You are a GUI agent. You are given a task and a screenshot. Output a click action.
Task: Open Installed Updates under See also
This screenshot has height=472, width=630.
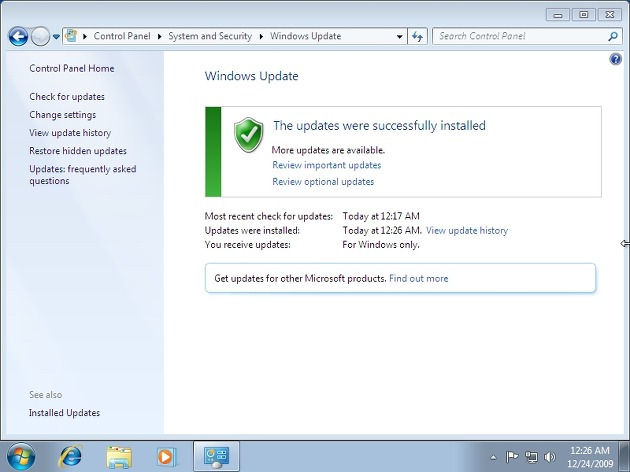click(x=64, y=413)
